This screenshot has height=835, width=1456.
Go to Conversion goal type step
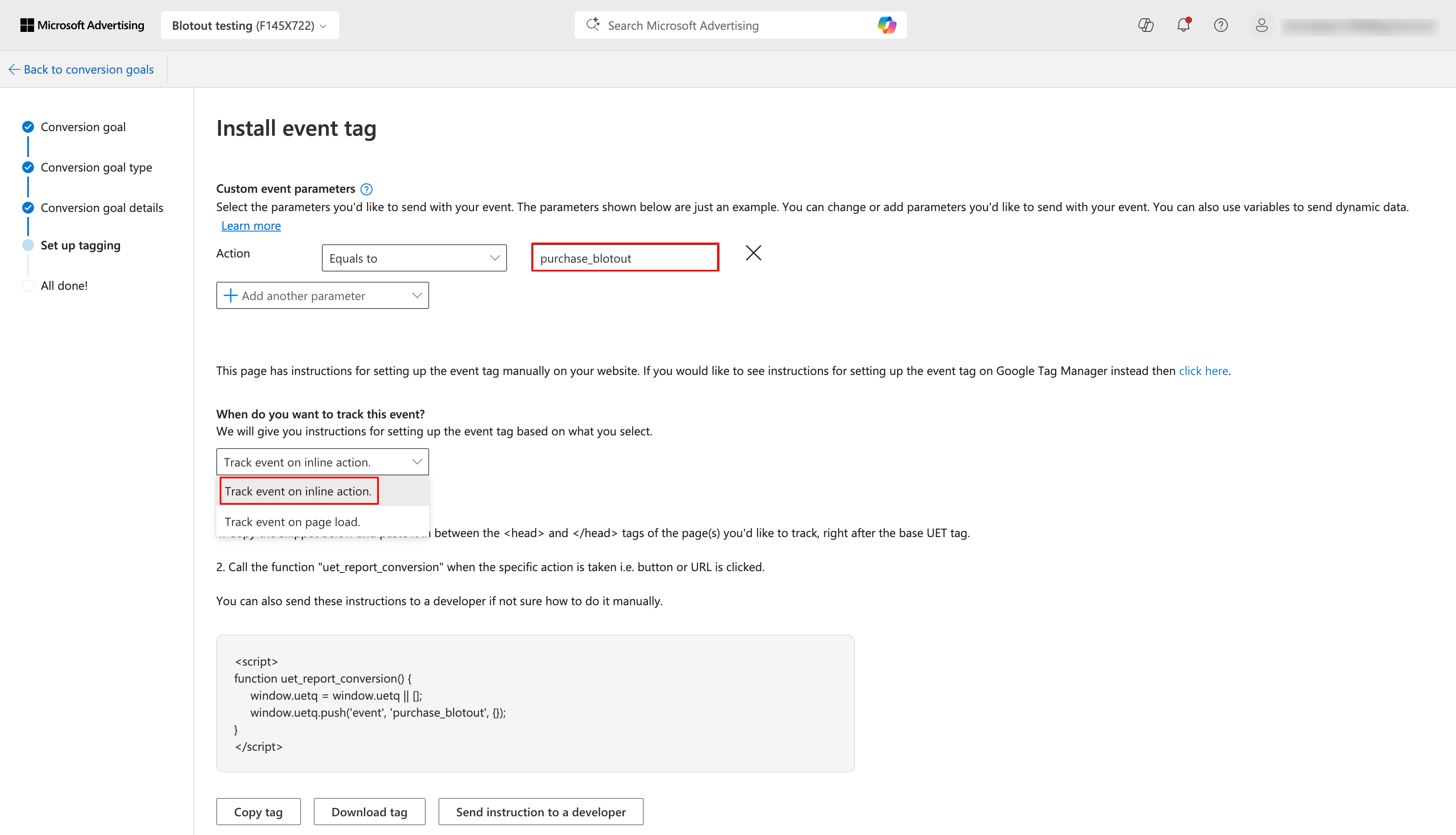(x=96, y=167)
